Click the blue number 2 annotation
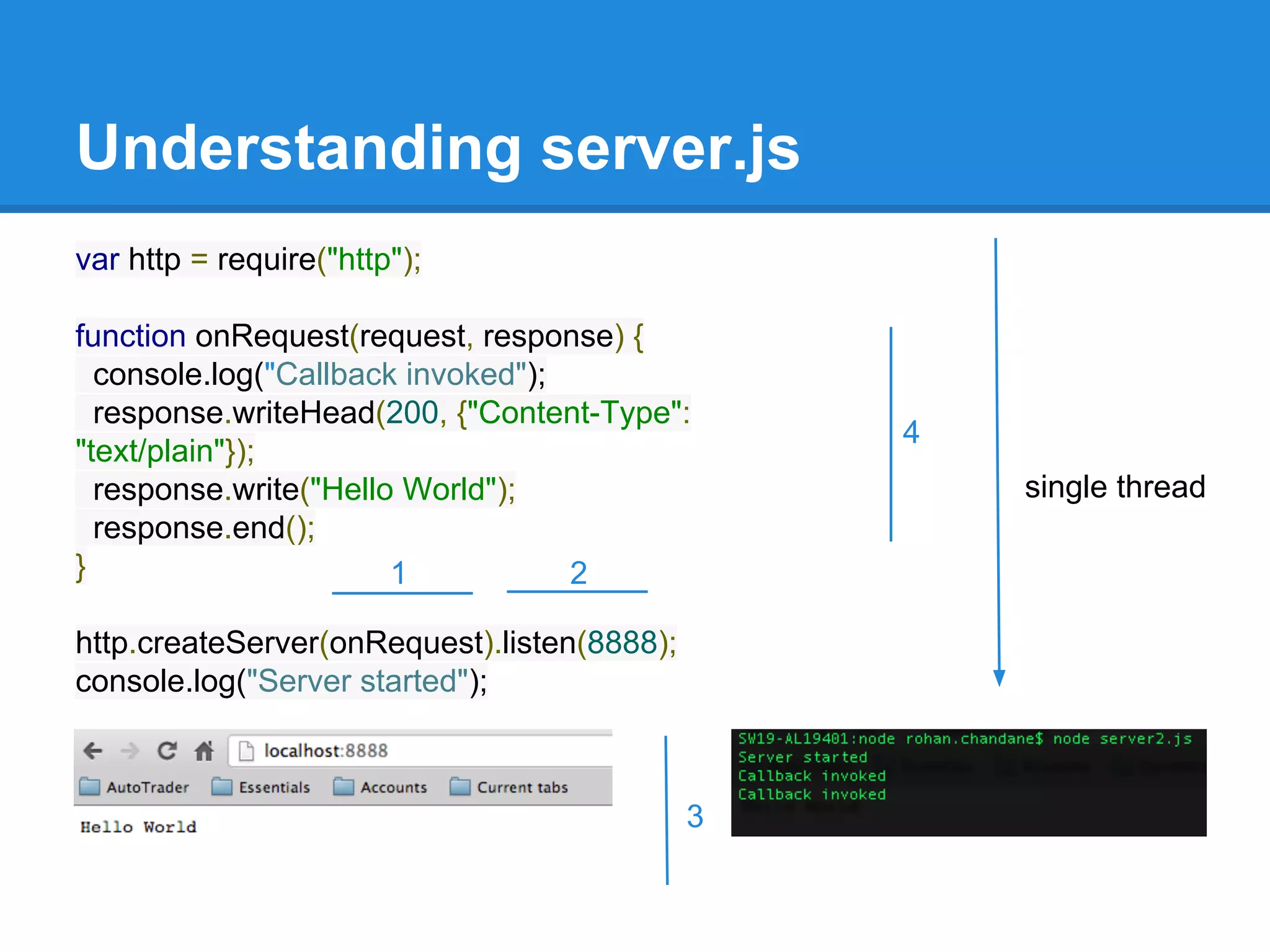The height and width of the screenshot is (952, 1270). pos(578,573)
